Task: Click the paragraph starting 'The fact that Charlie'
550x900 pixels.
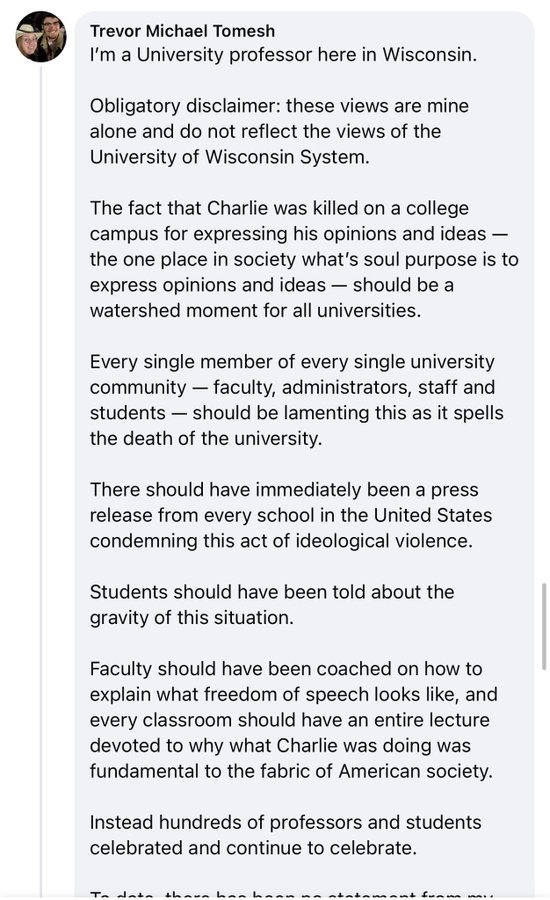Action: (304, 259)
